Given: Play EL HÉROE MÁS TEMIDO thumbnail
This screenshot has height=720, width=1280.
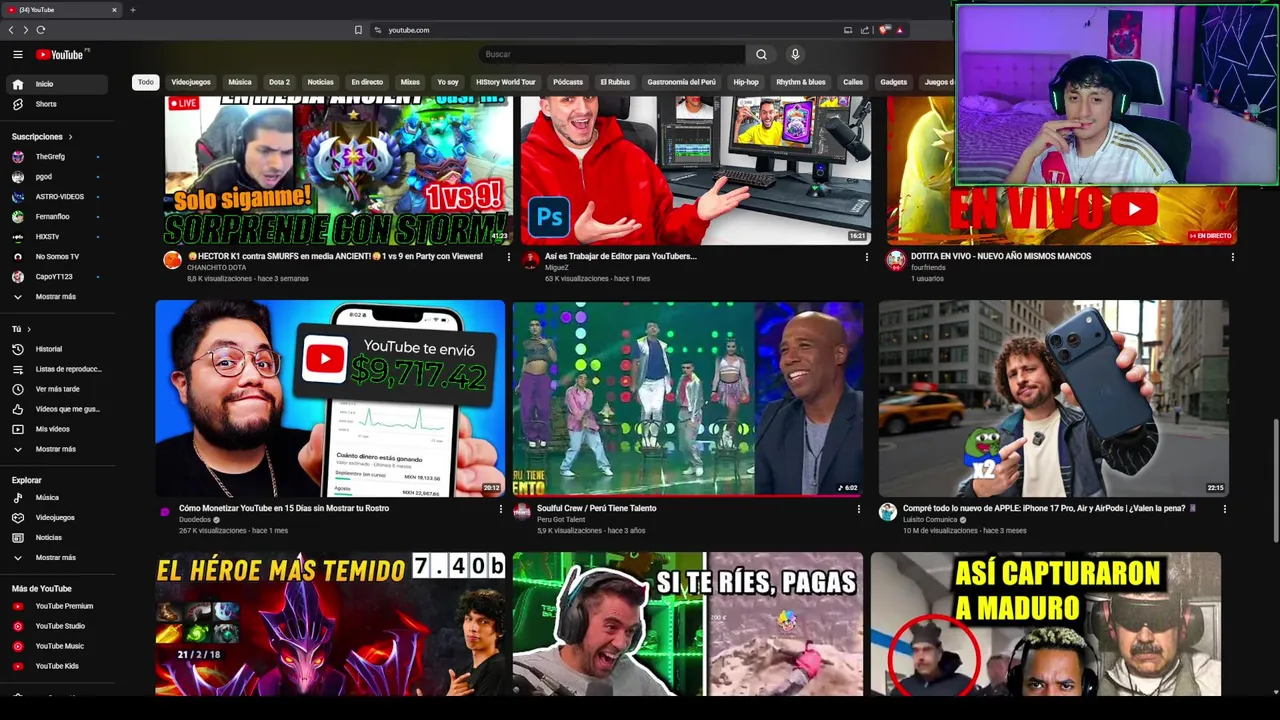Looking at the screenshot, I should coord(330,624).
